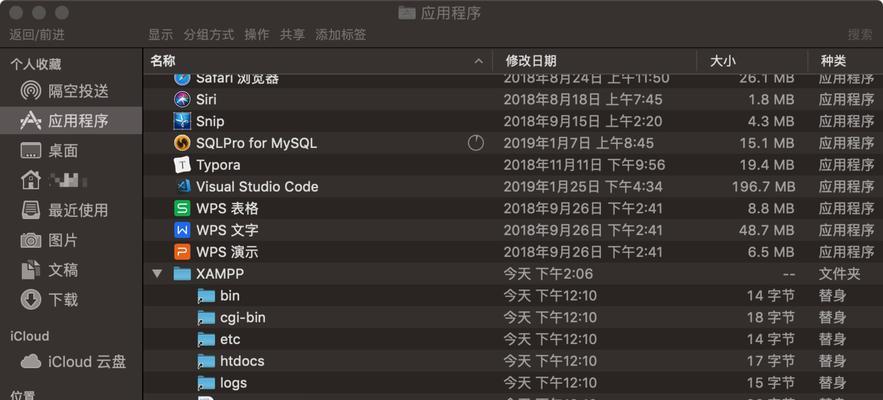The image size is (883, 400).
Task: Click the 个人收藏 sidebar section heading
Action: tap(35, 65)
